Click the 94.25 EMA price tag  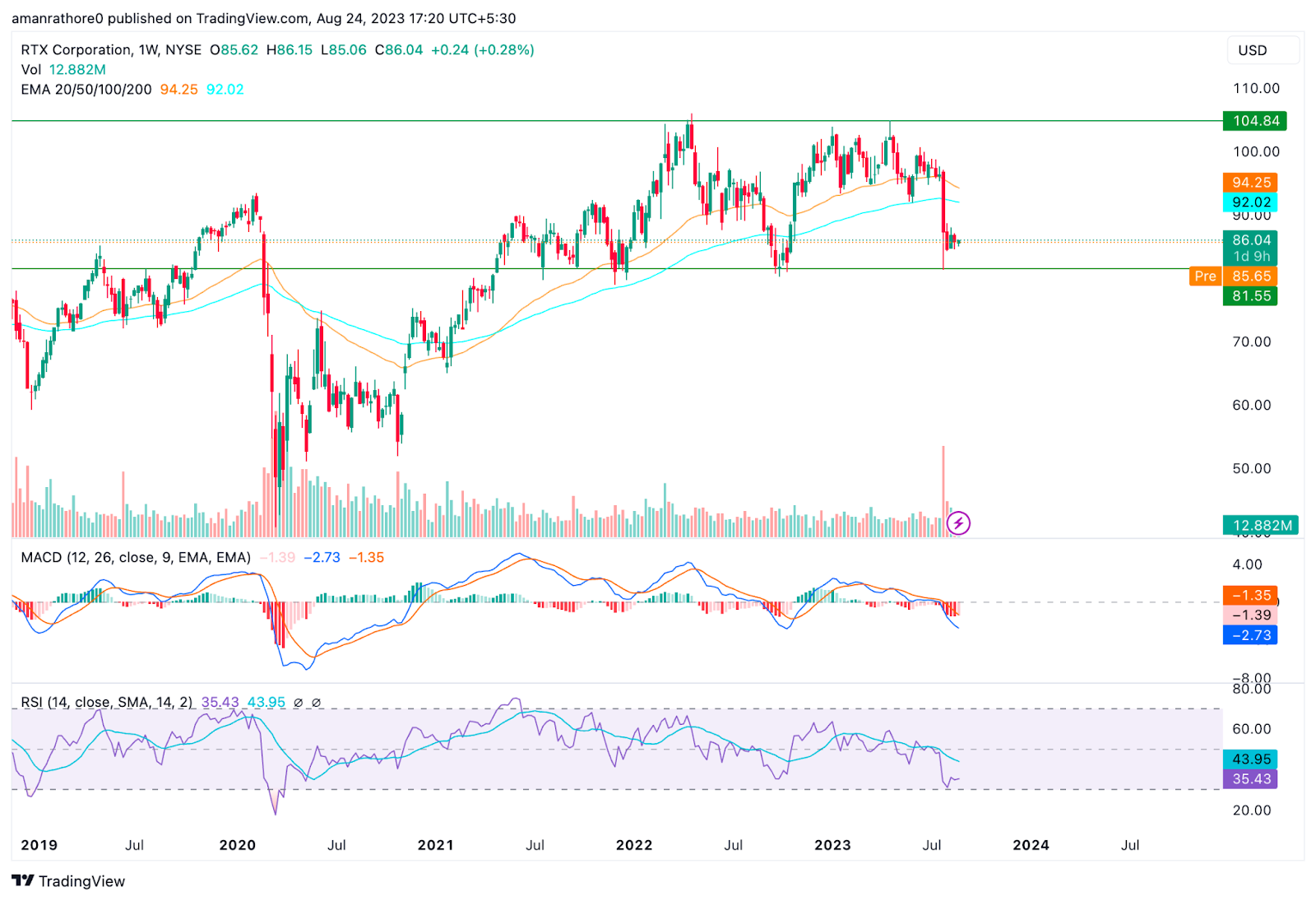tap(1250, 183)
